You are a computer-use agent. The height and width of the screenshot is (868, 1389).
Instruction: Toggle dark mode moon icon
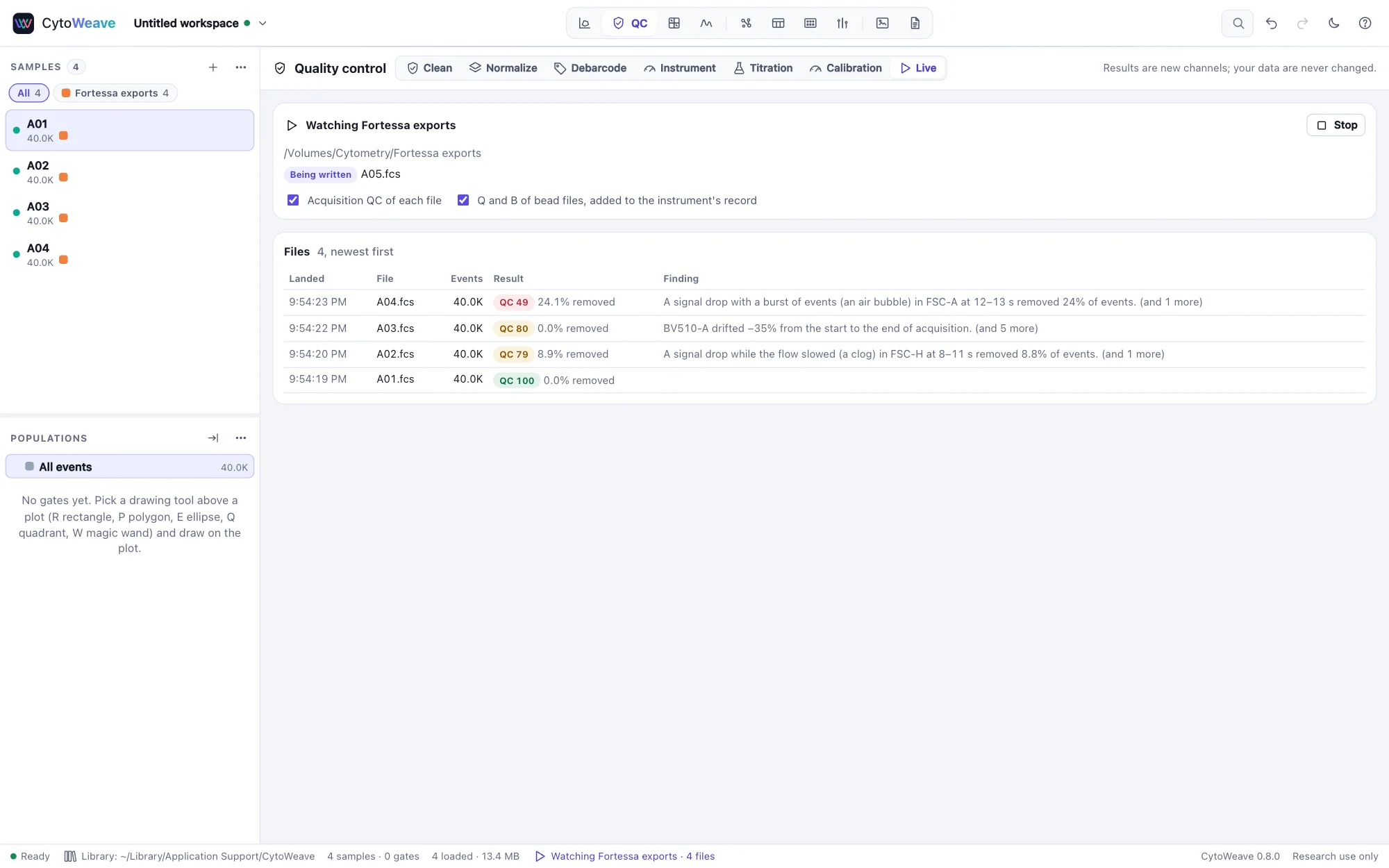tap(1333, 23)
